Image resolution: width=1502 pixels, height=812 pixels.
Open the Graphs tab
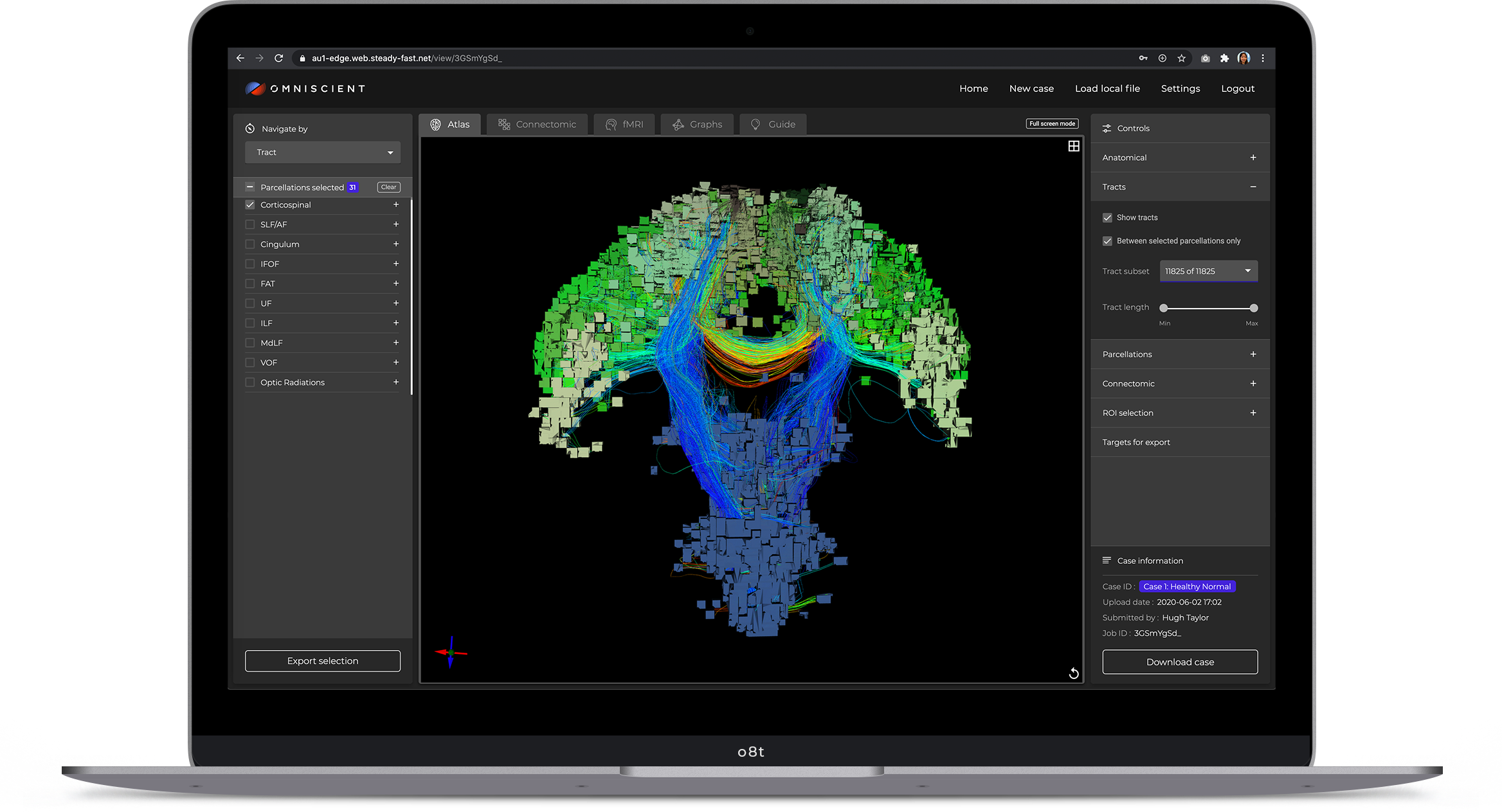tap(698, 124)
